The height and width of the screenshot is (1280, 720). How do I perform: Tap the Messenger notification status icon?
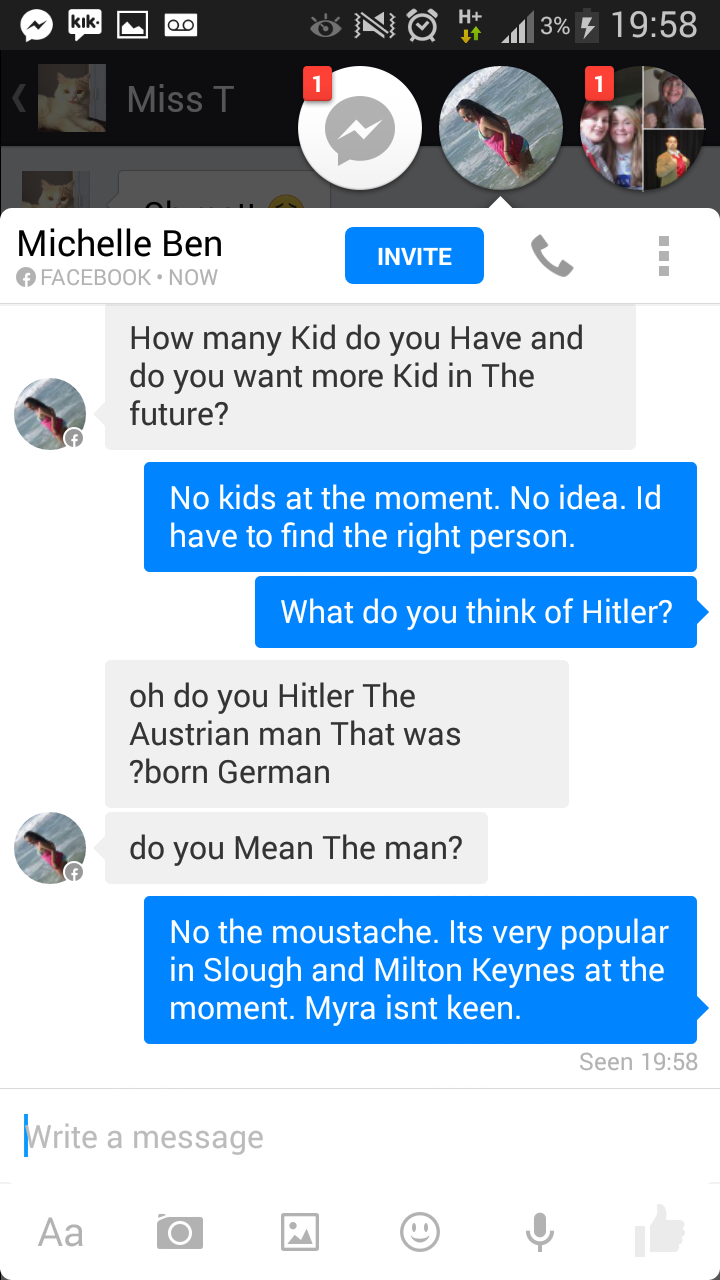[36, 24]
